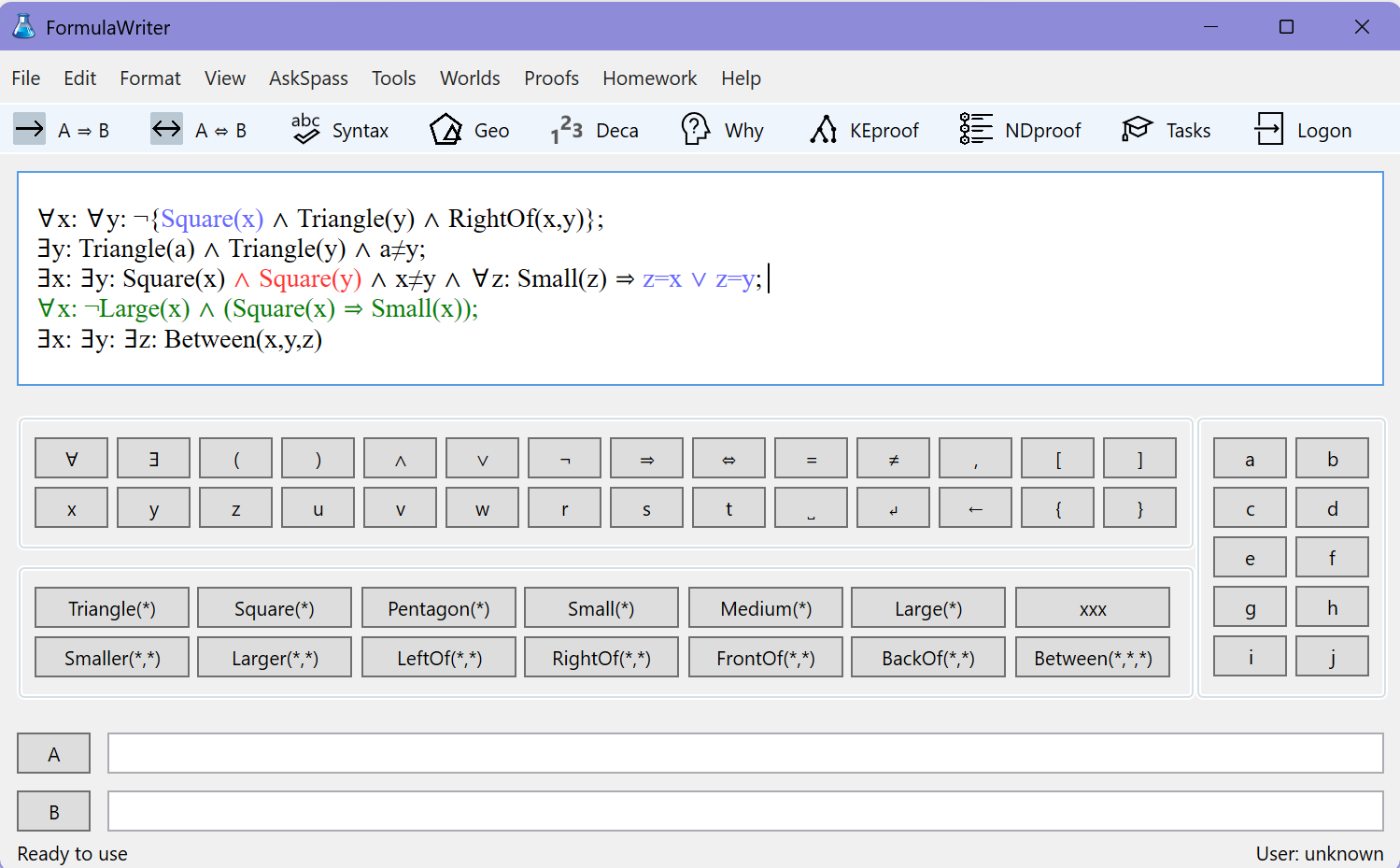Insert the universal quantifier ∀ symbol
1400x868 pixels.
click(x=72, y=459)
